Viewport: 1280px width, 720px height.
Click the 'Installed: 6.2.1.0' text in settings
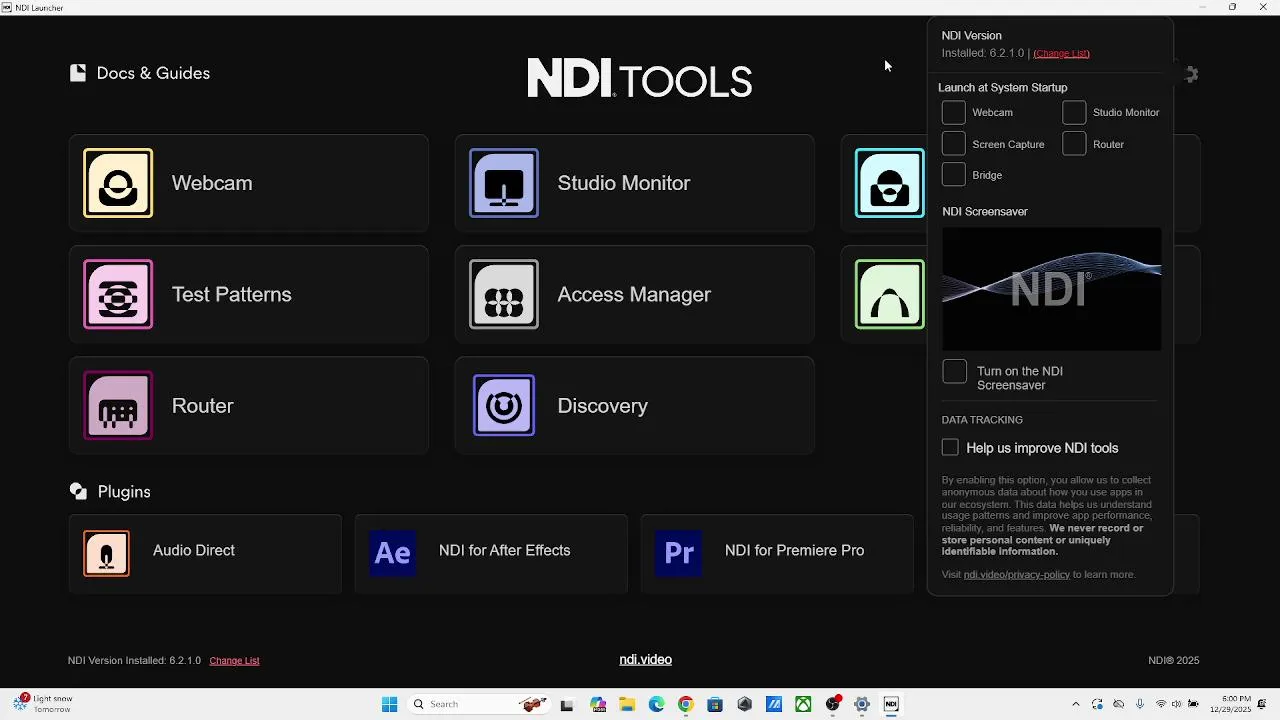[982, 53]
